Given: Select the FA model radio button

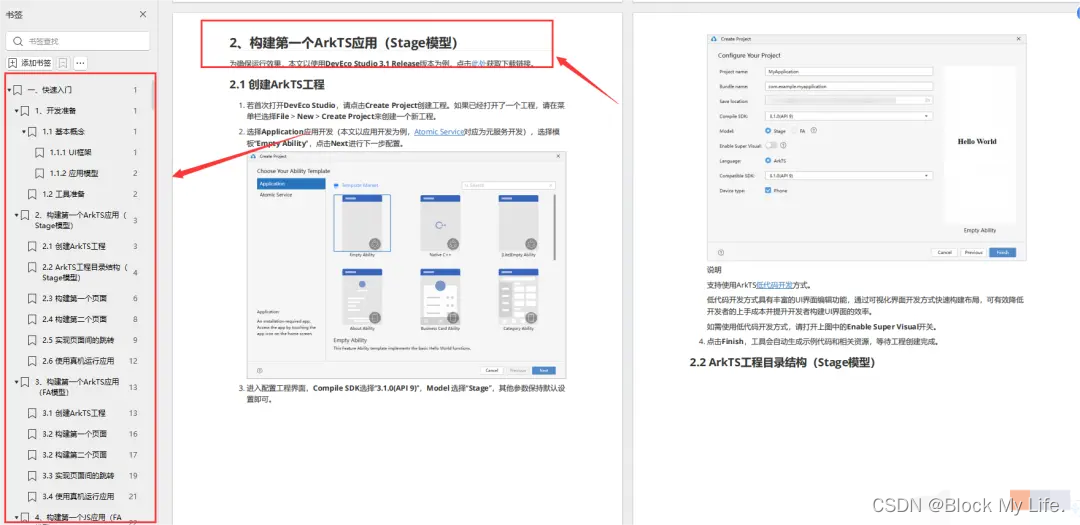Looking at the screenshot, I should 795,130.
